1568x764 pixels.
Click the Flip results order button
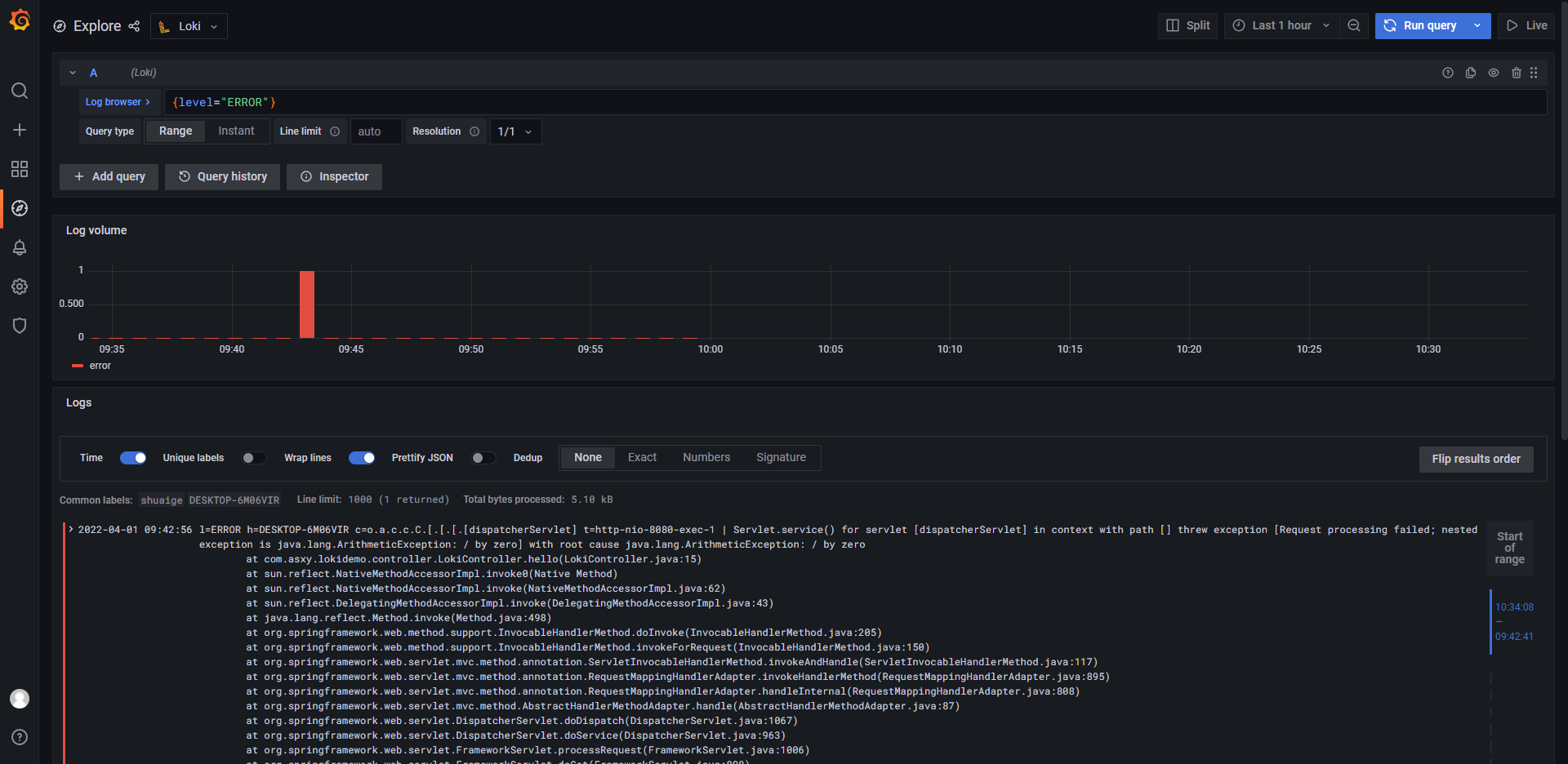(x=1476, y=459)
